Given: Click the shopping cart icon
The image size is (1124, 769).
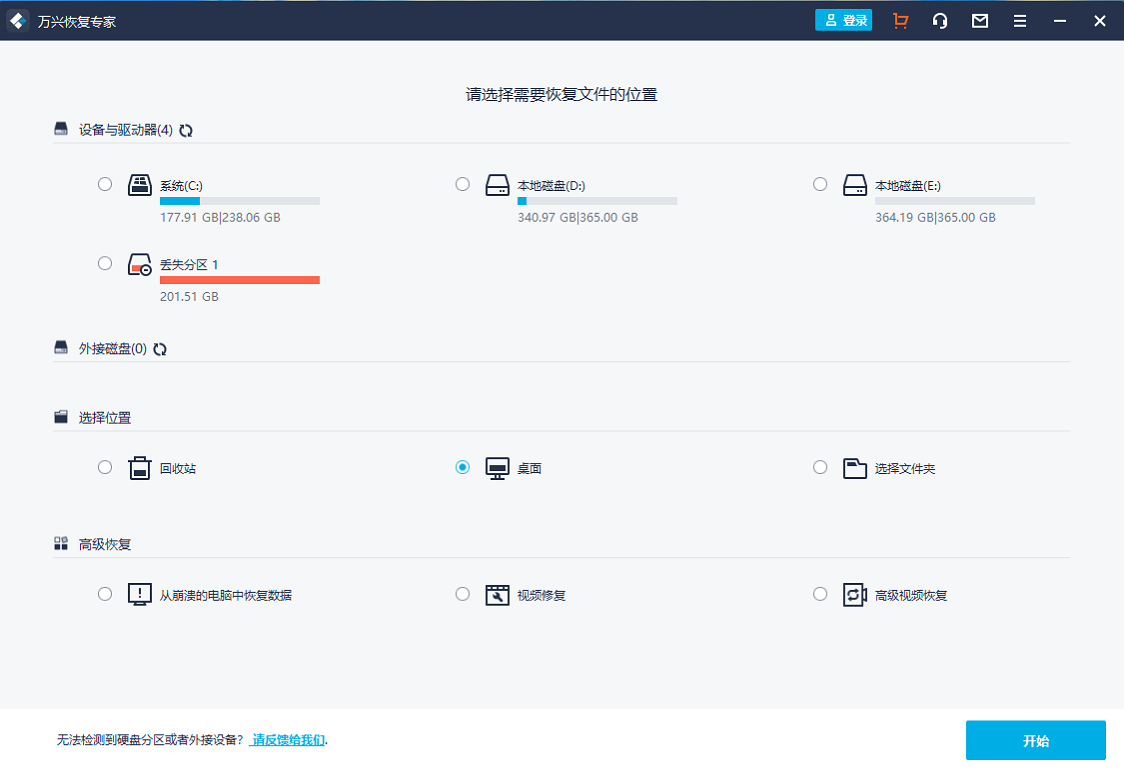Looking at the screenshot, I should click(x=900, y=20).
